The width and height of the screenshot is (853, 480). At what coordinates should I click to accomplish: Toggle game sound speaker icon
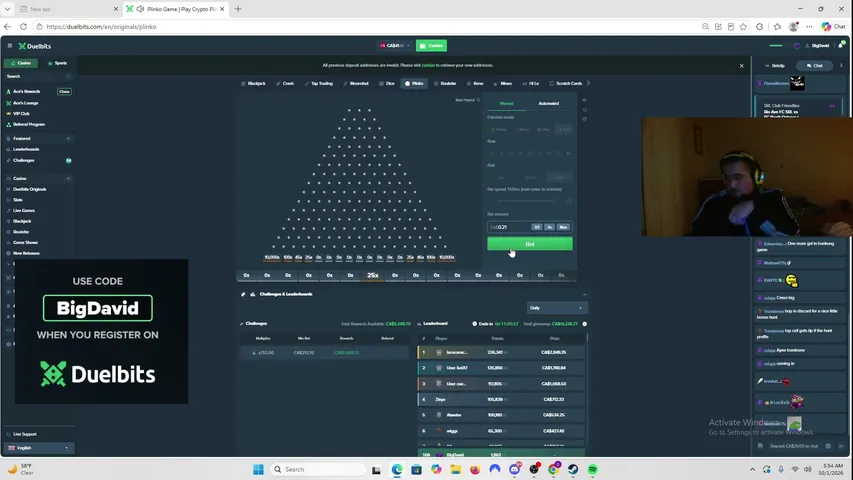(585, 100)
